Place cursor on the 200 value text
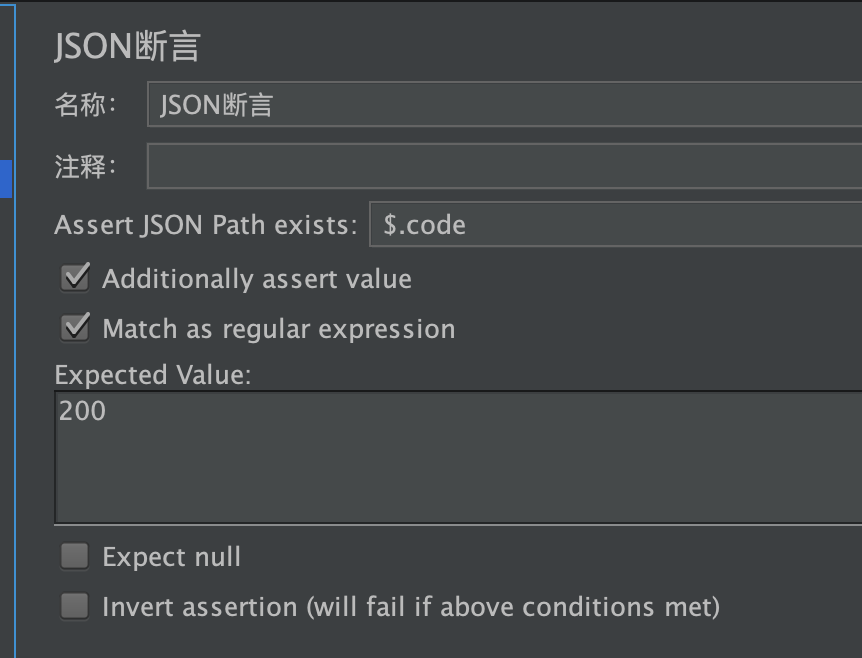 point(82,411)
